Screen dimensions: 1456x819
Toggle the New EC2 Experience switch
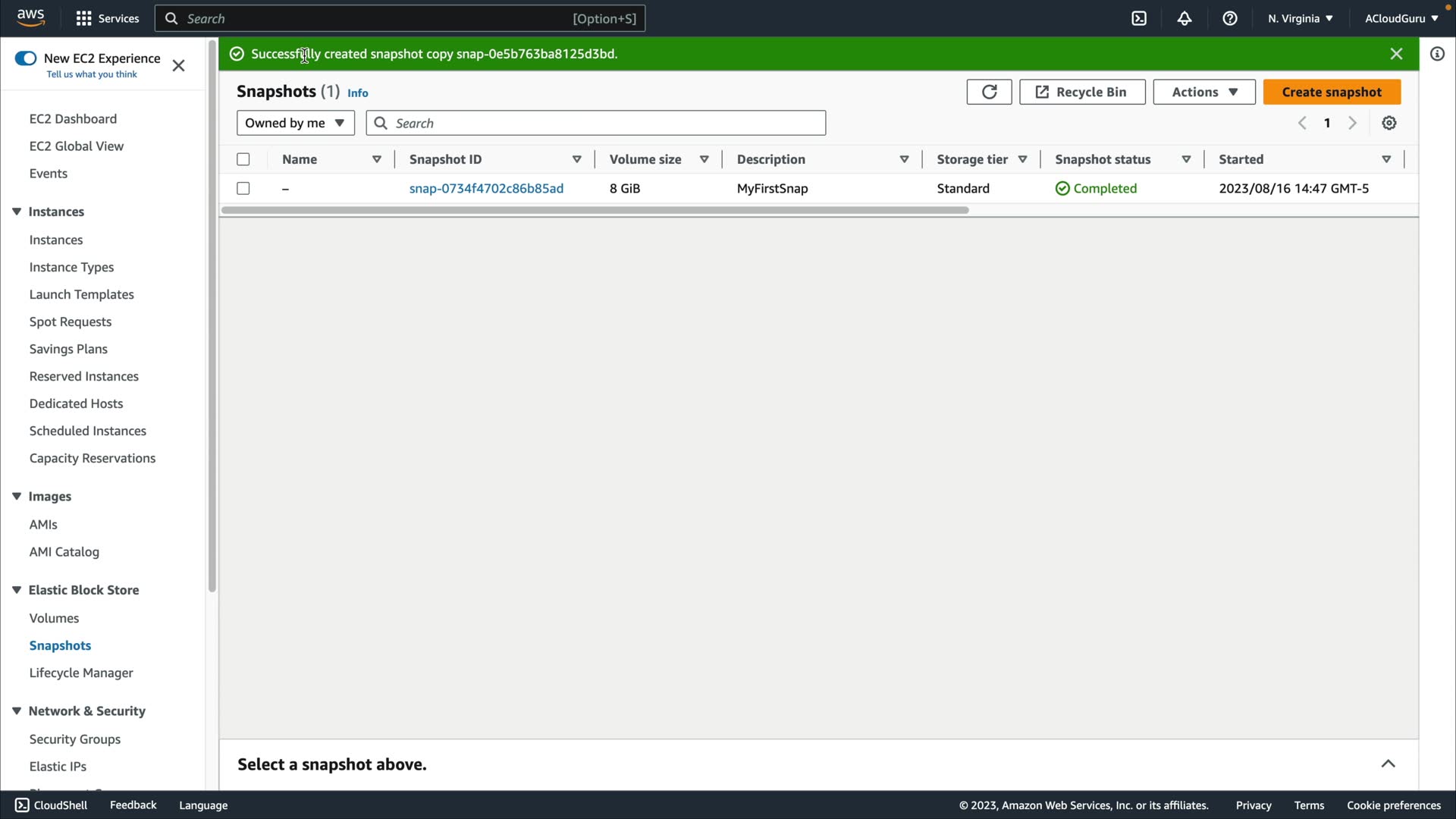(26, 58)
